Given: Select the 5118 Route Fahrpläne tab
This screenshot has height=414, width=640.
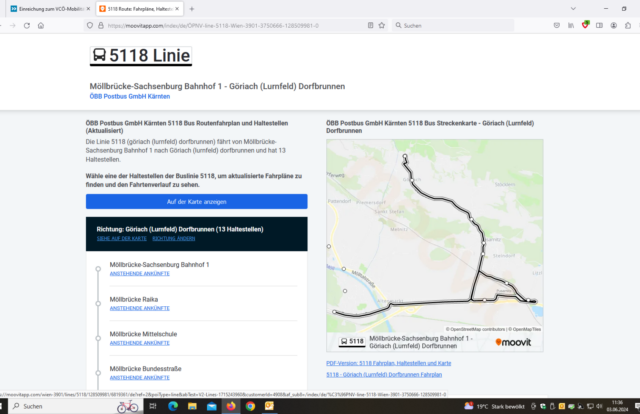Looking at the screenshot, I should click(x=140, y=9).
